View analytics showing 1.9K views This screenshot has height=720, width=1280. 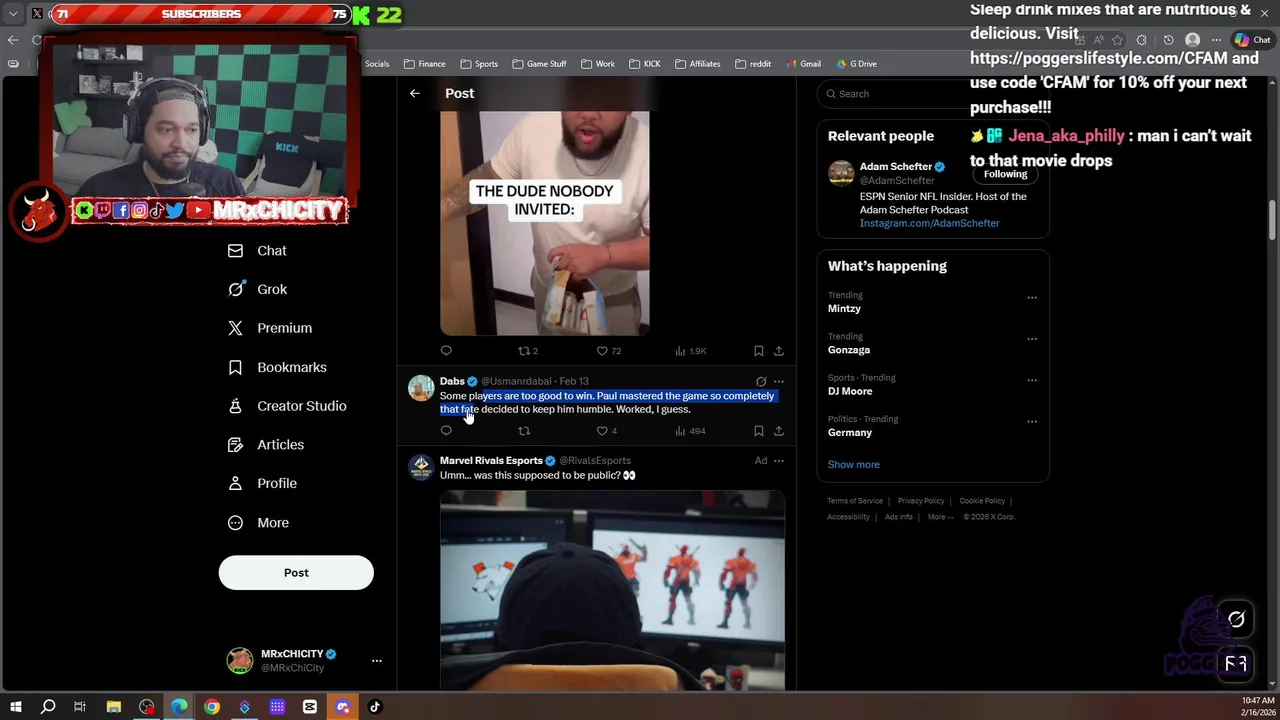691,351
